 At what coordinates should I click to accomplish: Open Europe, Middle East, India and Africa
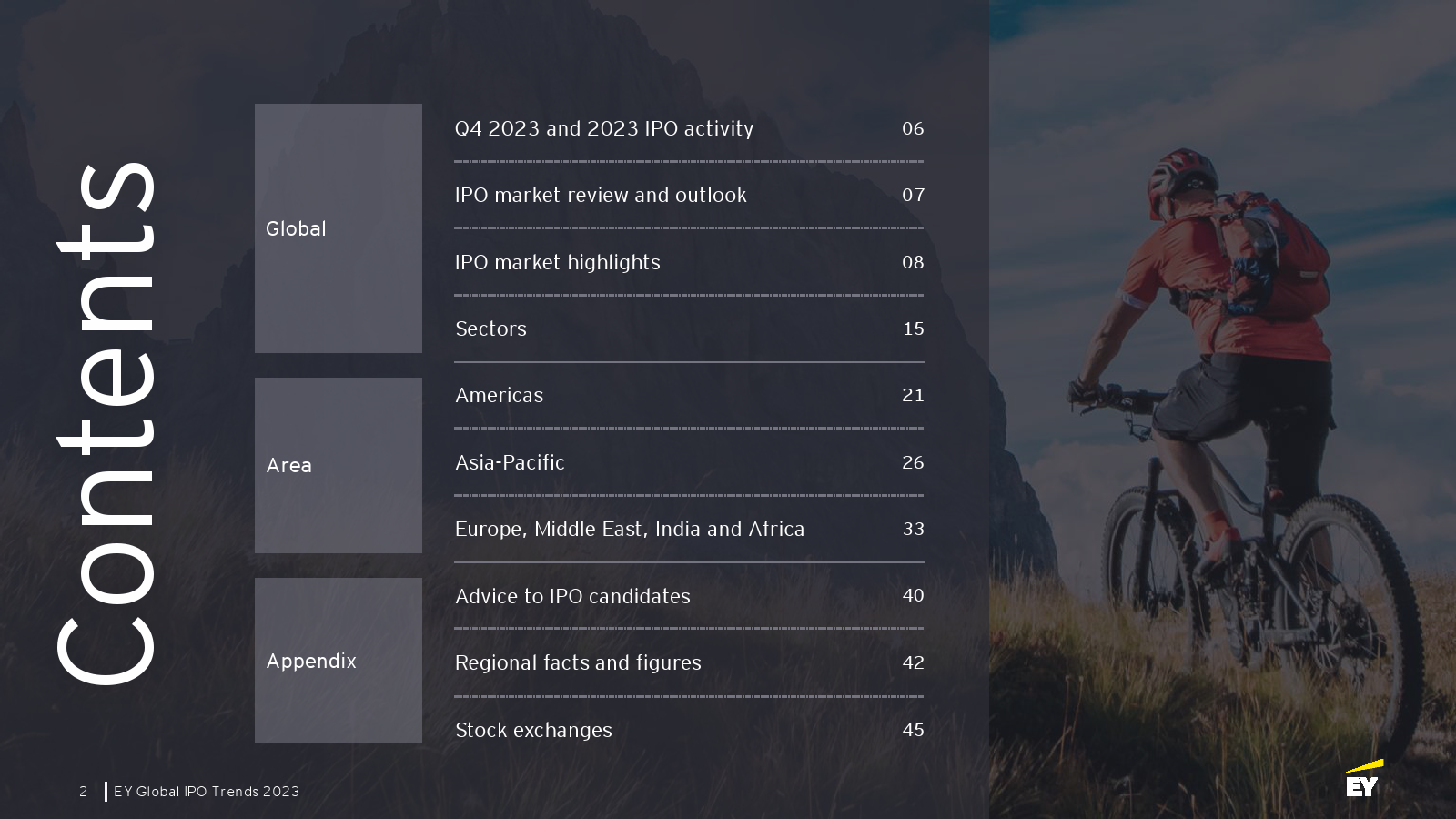[629, 530]
